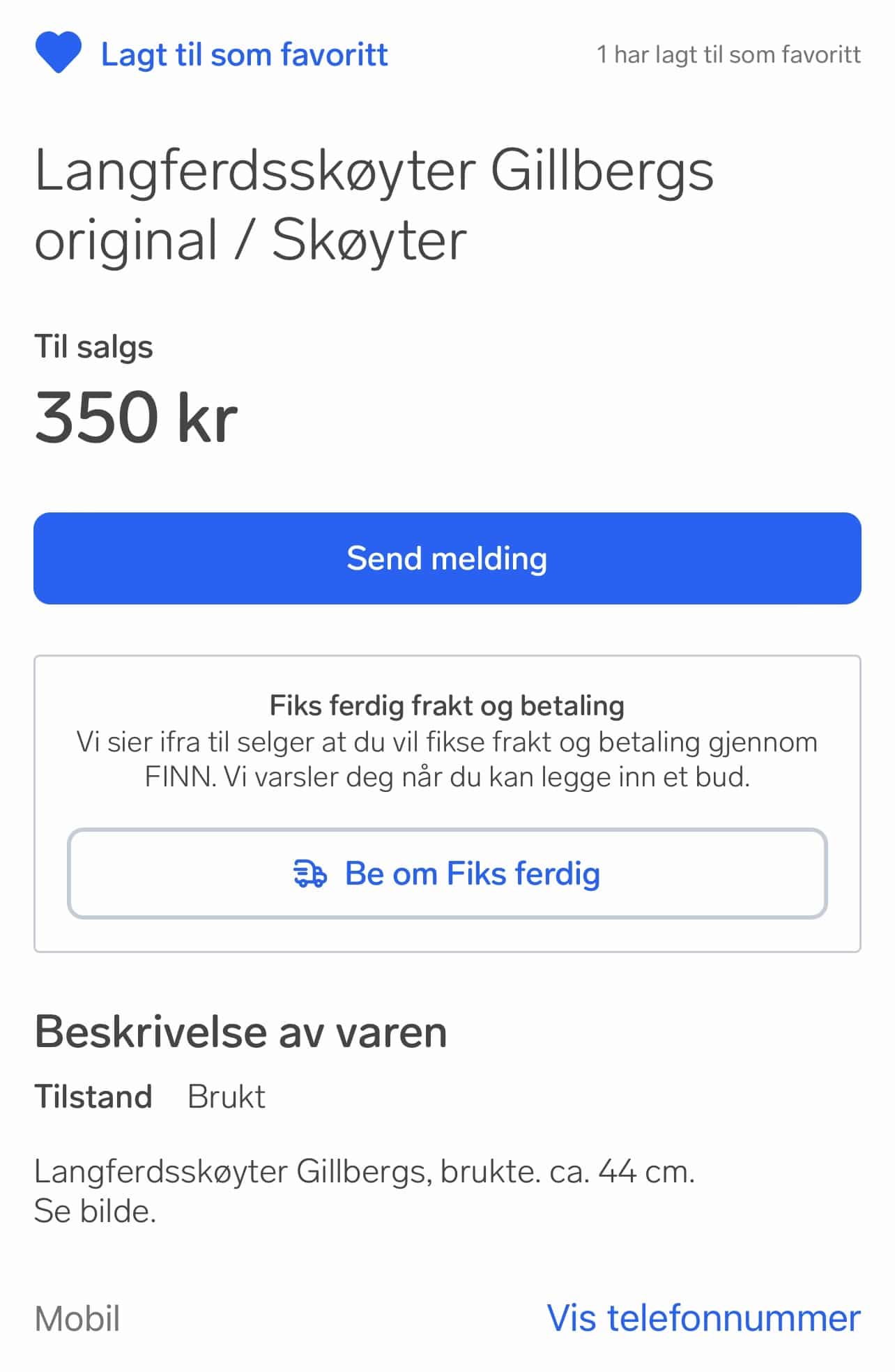895x1372 pixels.
Task: Click the word 'Skøyter' in the title
Action: pos(369,241)
